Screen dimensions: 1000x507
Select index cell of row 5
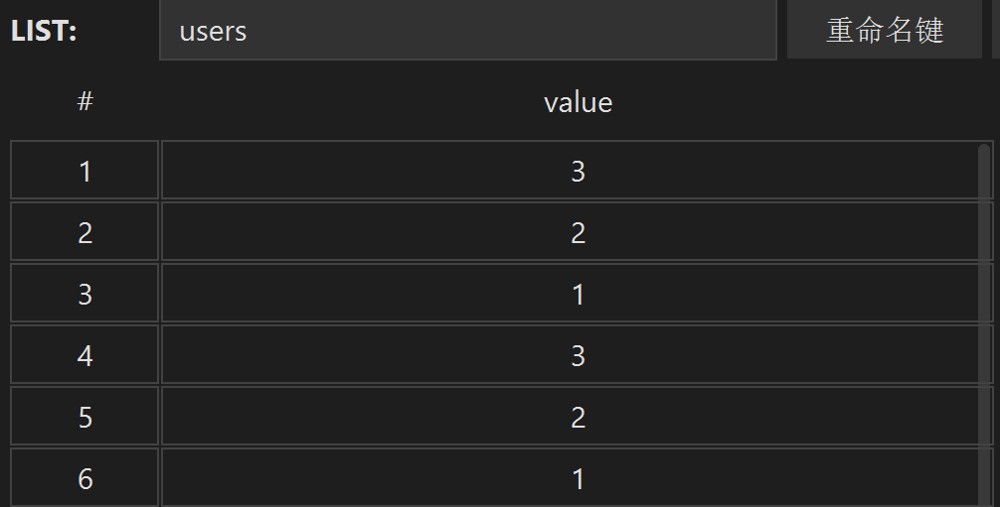[85, 416]
